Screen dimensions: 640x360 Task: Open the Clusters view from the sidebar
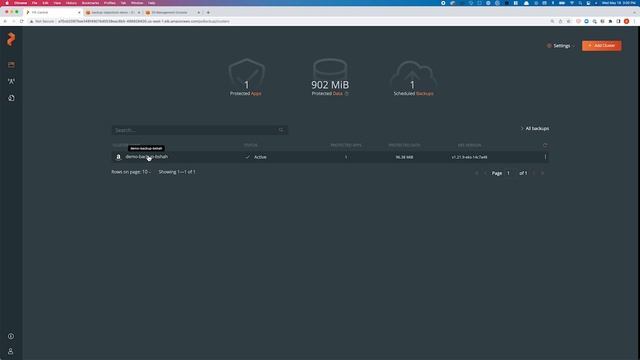pyautogui.click(x=11, y=65)
